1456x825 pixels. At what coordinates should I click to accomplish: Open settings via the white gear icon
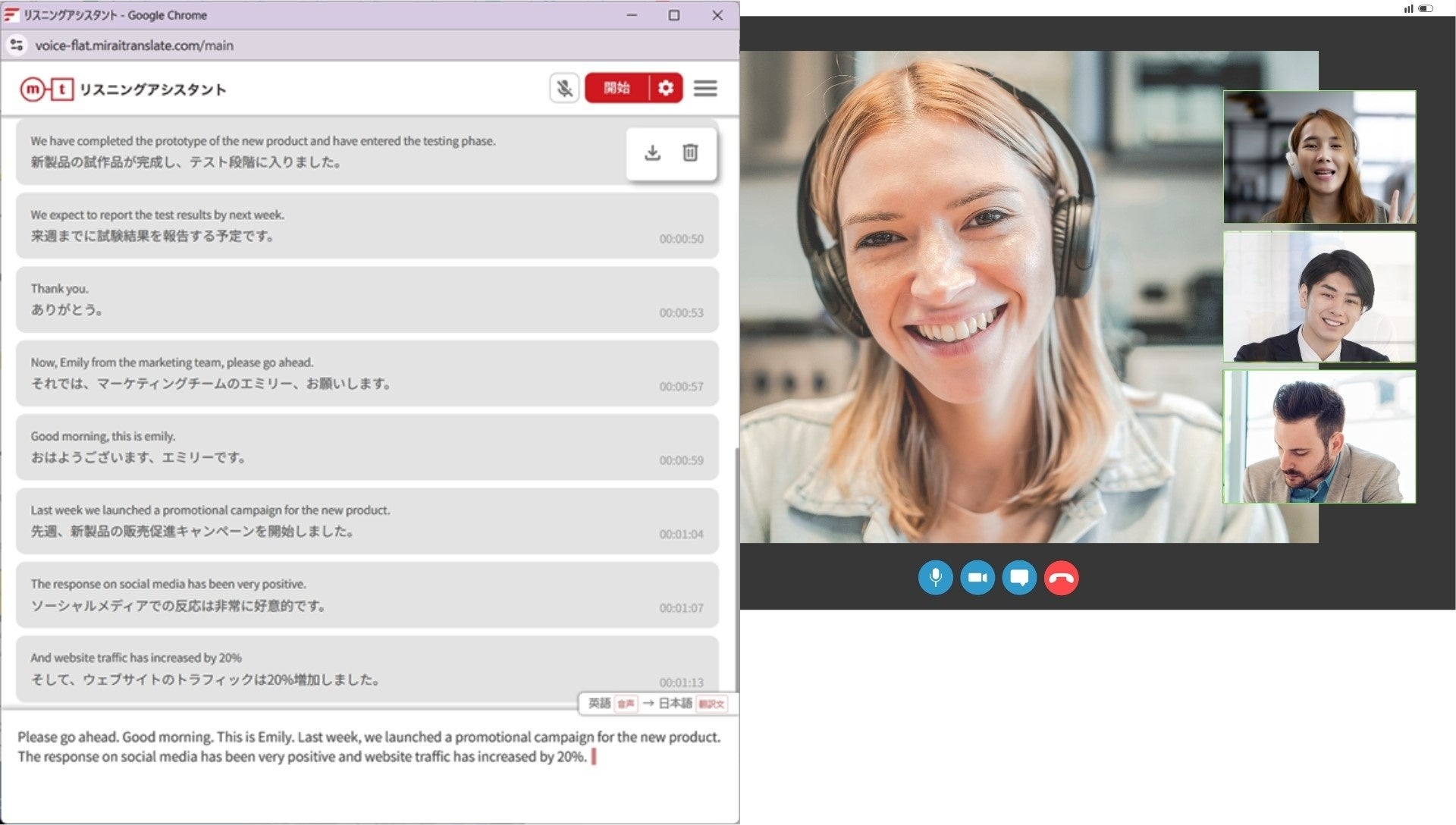tap(666, 88)
